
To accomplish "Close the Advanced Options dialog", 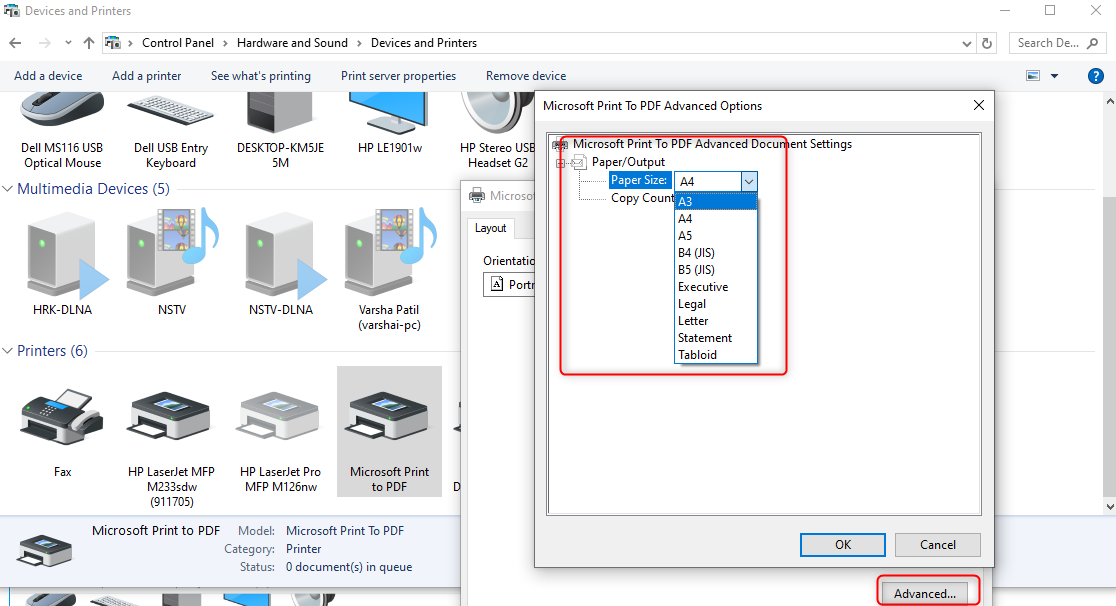I will (x=979, y=105).
